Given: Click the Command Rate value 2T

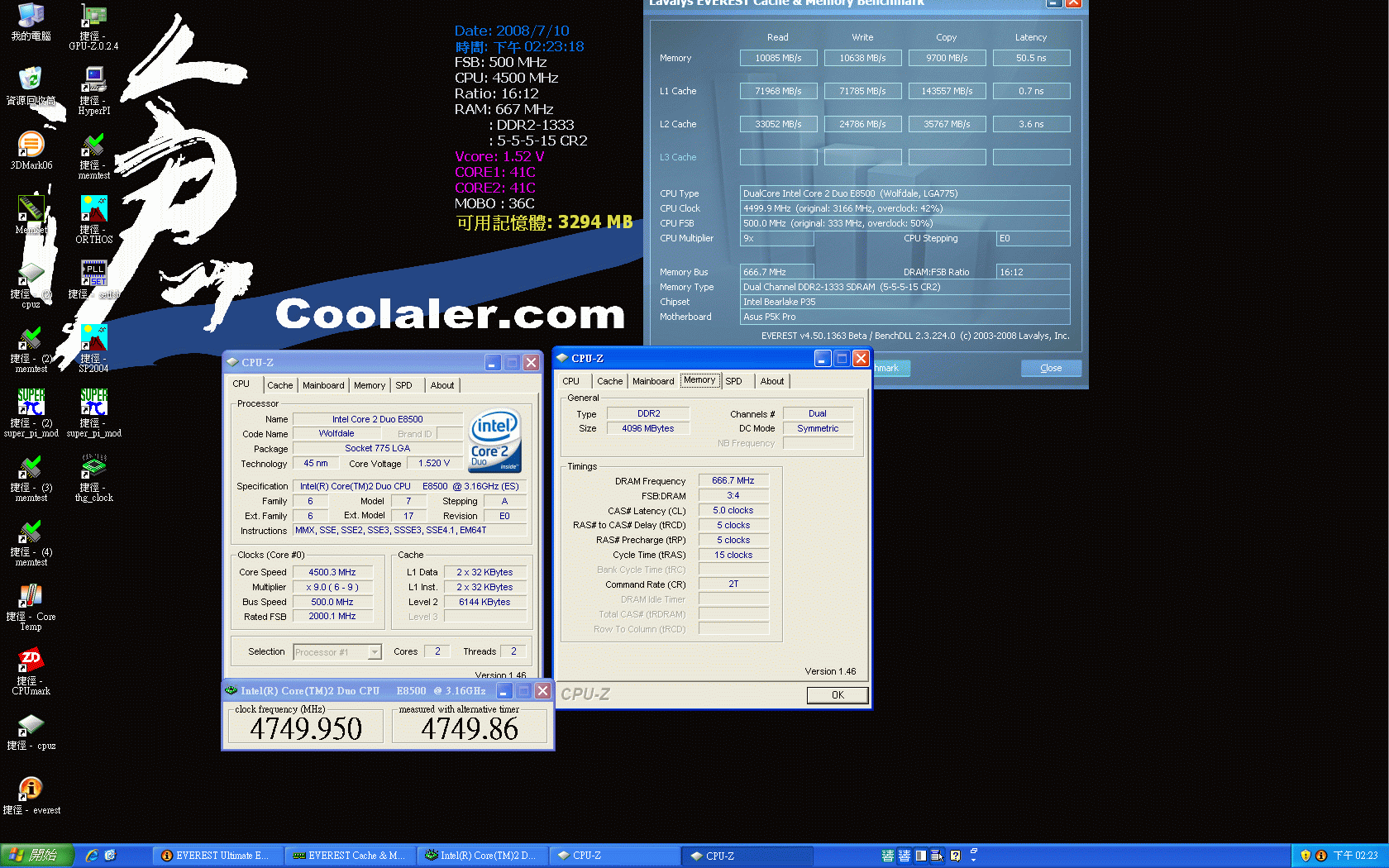Looking at the screenshot, I should click(x=733, y=584).
